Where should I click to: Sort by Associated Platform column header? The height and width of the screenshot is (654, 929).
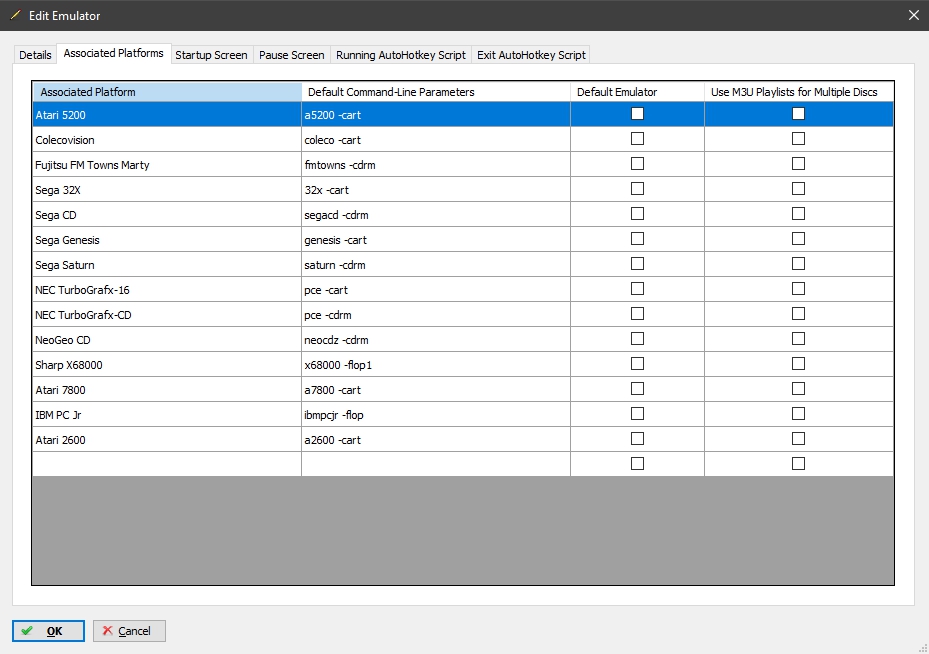167,92
